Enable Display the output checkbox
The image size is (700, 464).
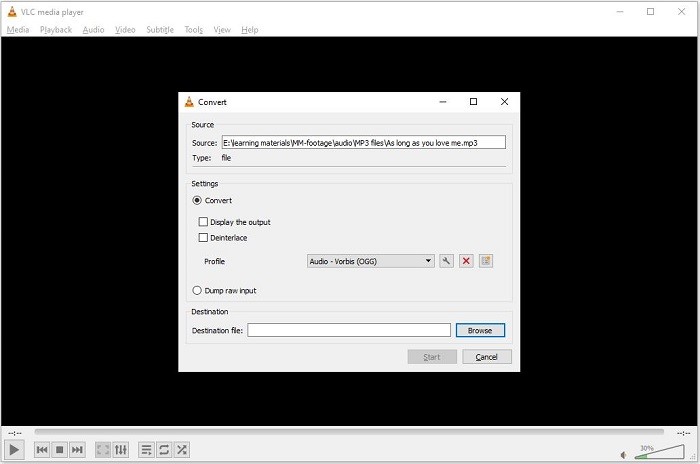[x=203, y=222]
